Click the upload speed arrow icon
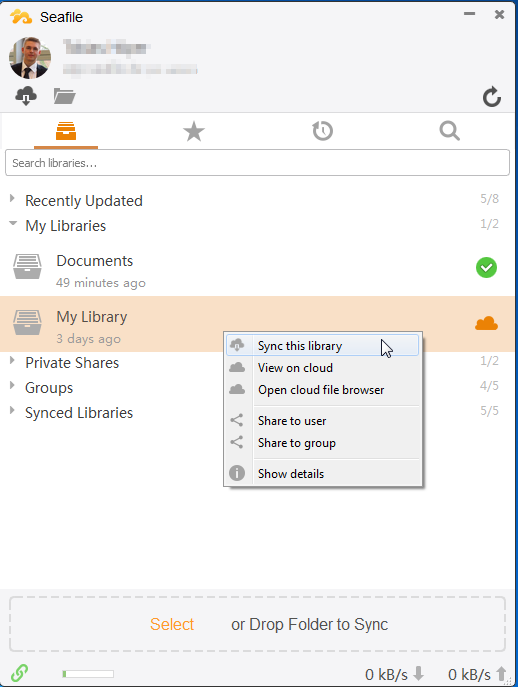The image size is (518, 687). pos(501,673)
